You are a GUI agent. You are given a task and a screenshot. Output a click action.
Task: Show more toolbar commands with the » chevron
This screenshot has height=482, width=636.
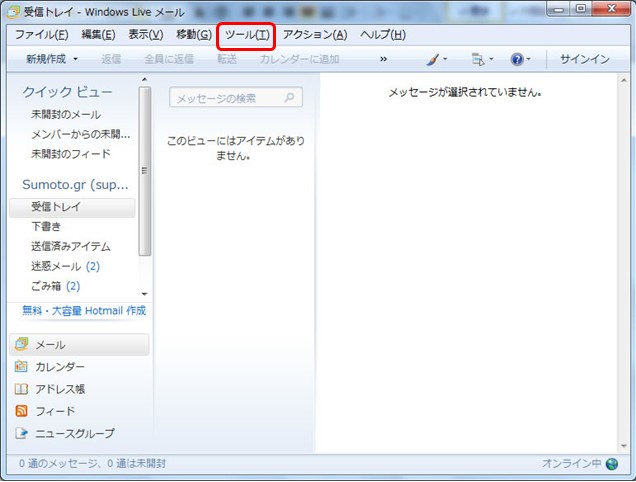coord(383,59)
